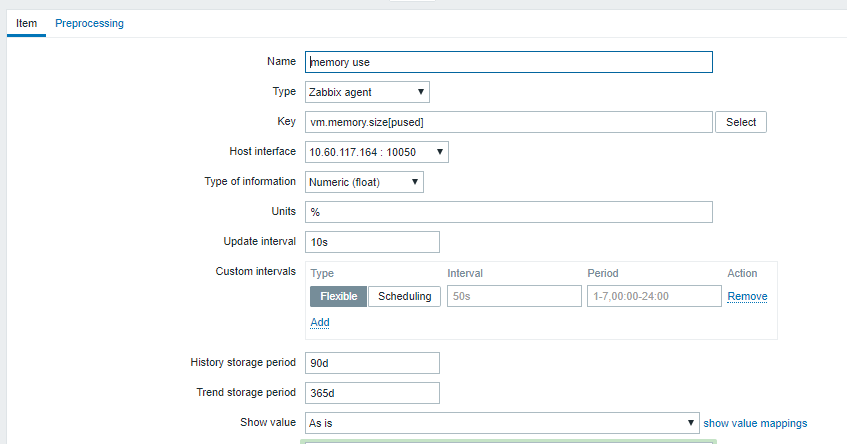Click the Units input field
The height and width of the screenshot is (444, 847).
click(x=508, y=212)
